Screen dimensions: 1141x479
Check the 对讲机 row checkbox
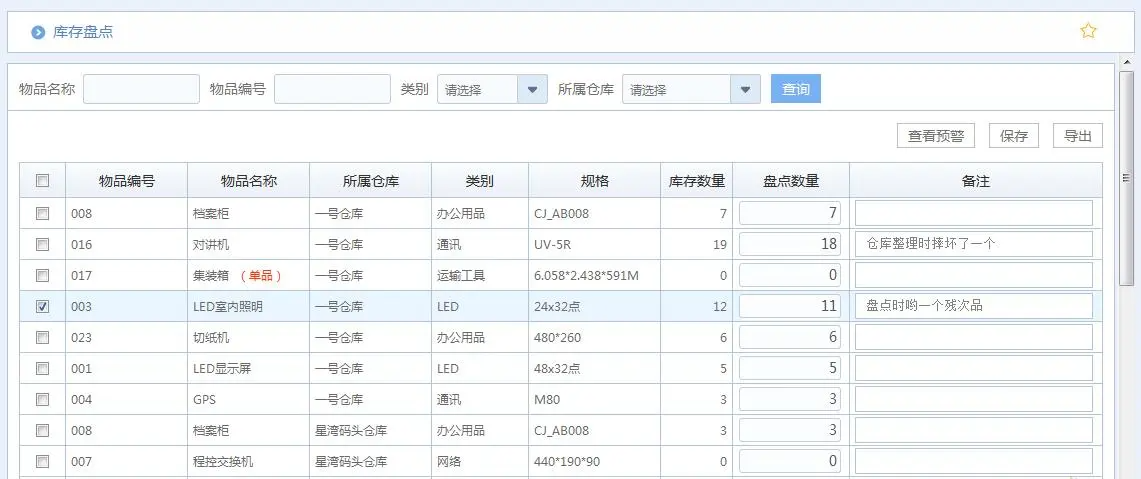click(42, 244)
